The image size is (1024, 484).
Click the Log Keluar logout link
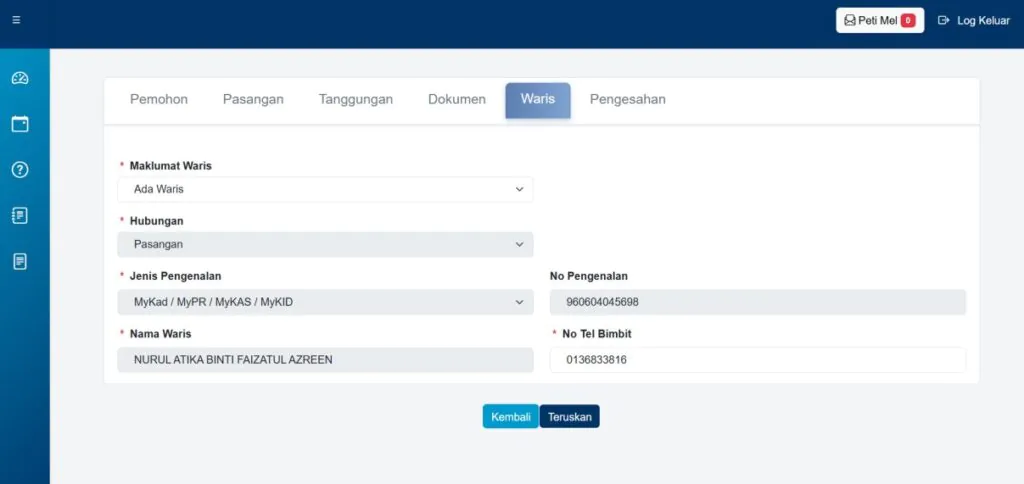(974, 20)
